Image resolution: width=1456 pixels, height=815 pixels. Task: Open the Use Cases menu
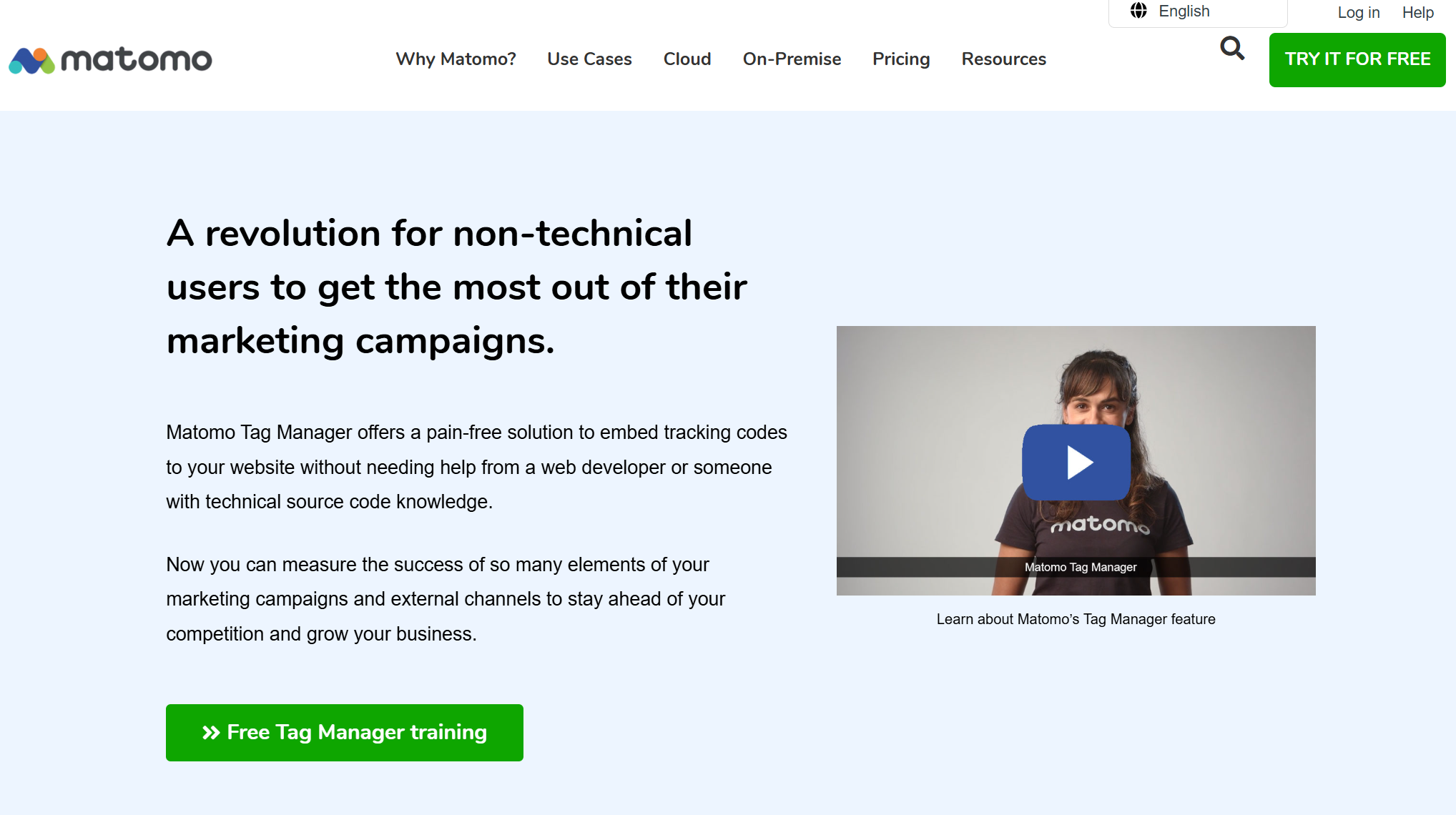pos(589,59)
